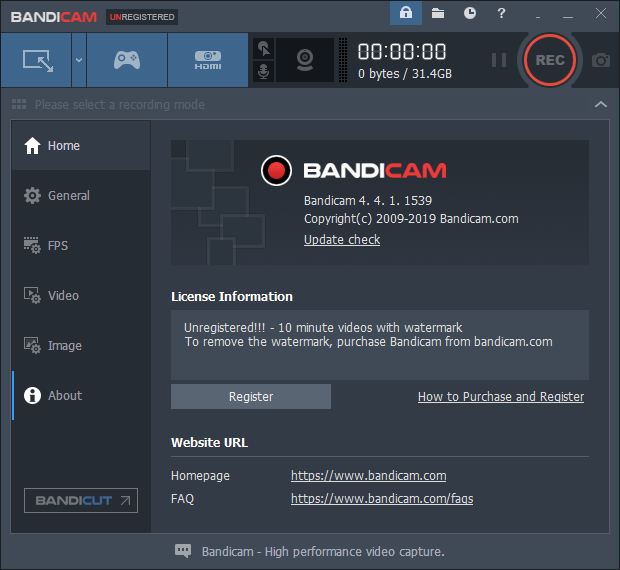Click the Register button
This screenshot has width=620, height=570.
pos(251,396)
